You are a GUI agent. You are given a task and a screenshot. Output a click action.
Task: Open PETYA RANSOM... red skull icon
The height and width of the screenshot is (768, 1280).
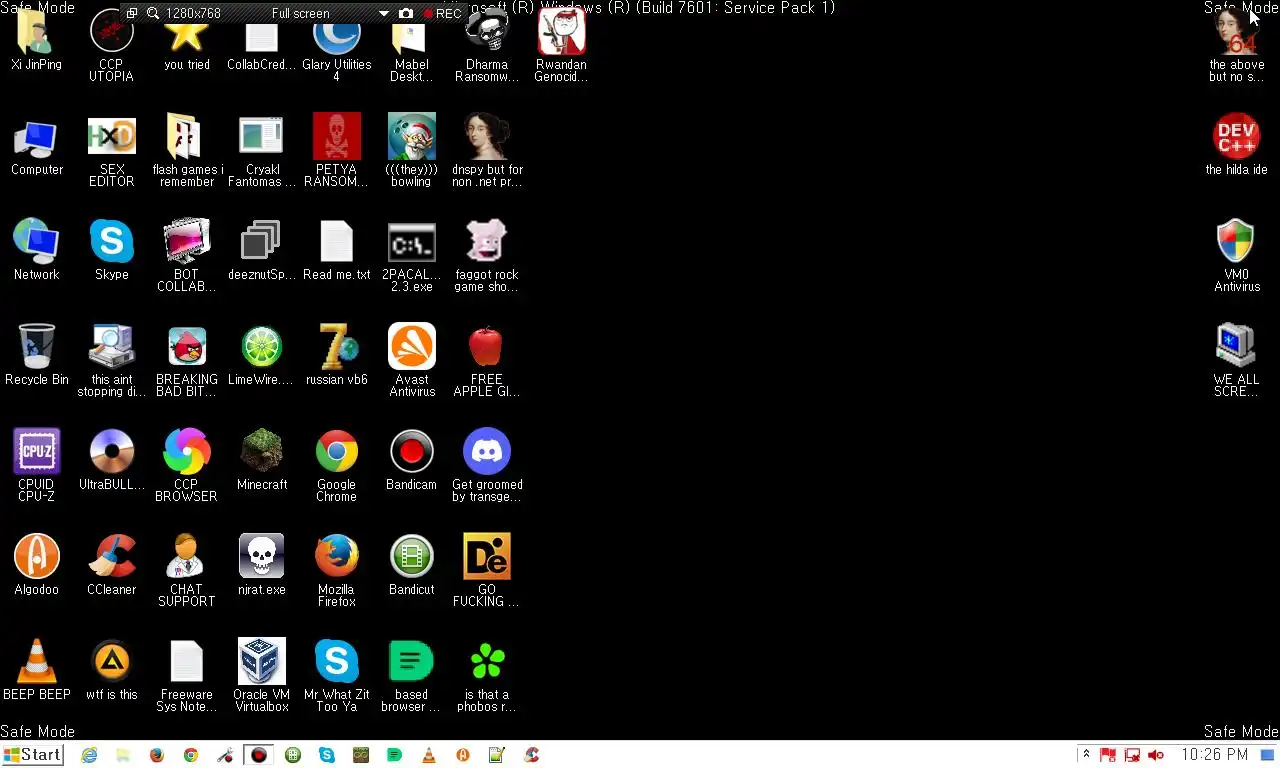337,149
